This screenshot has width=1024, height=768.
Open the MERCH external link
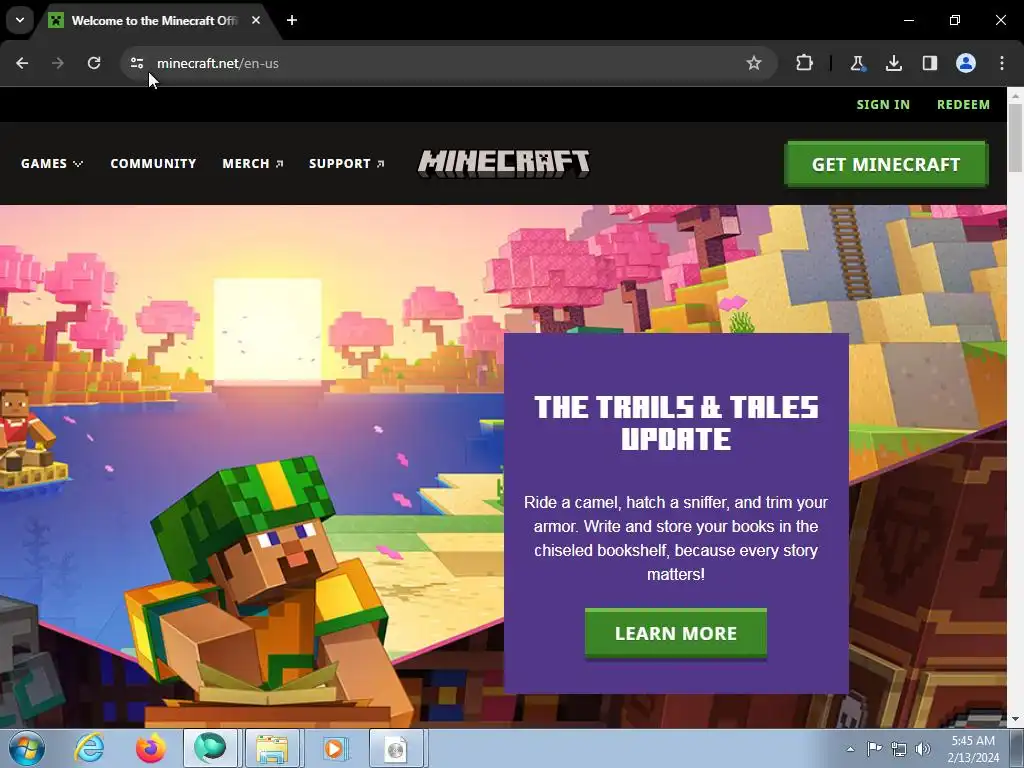(253, 163)
